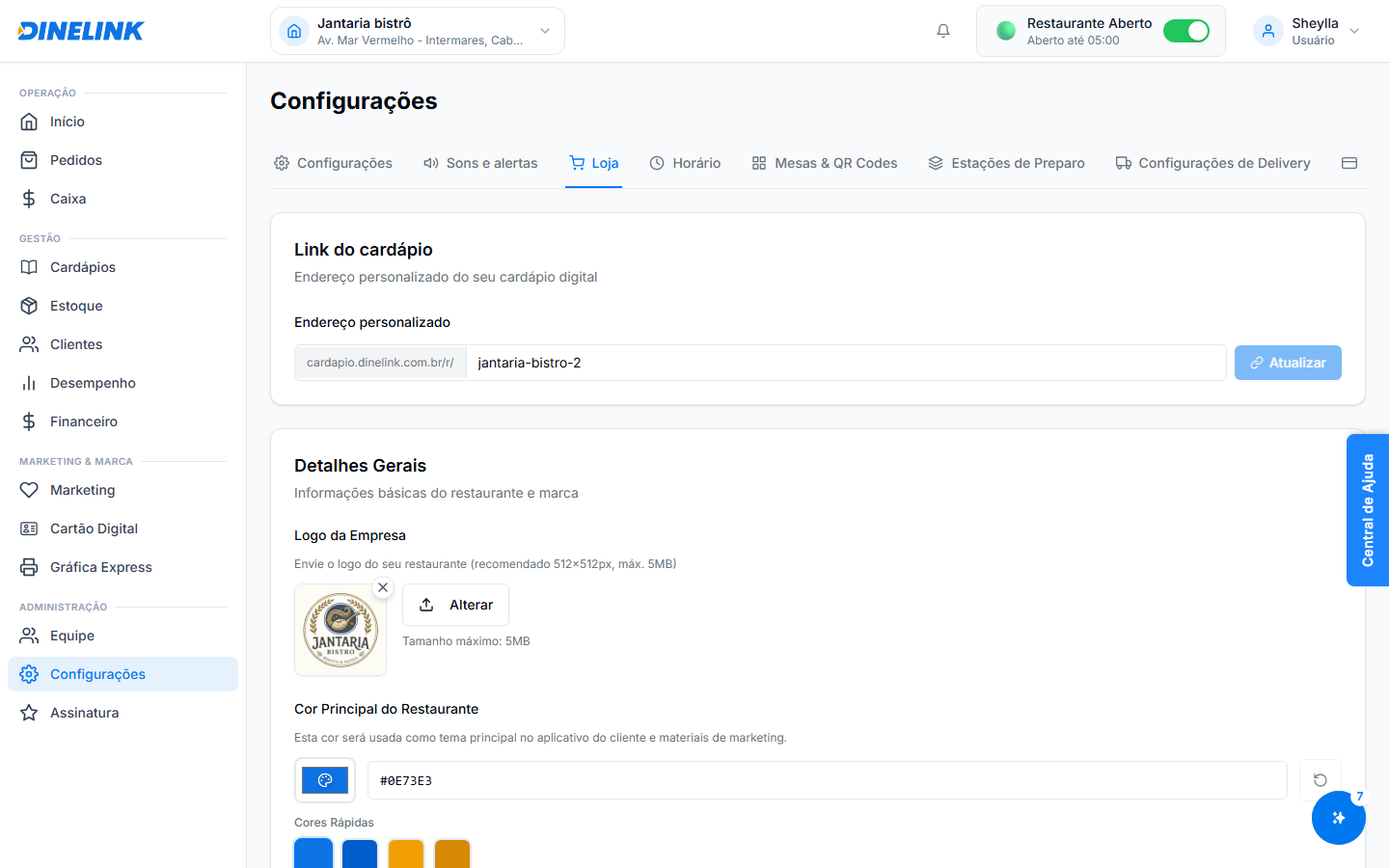1389x868 pixels.
Task: Open the main color picker swatch
Action: coord(325,780)
